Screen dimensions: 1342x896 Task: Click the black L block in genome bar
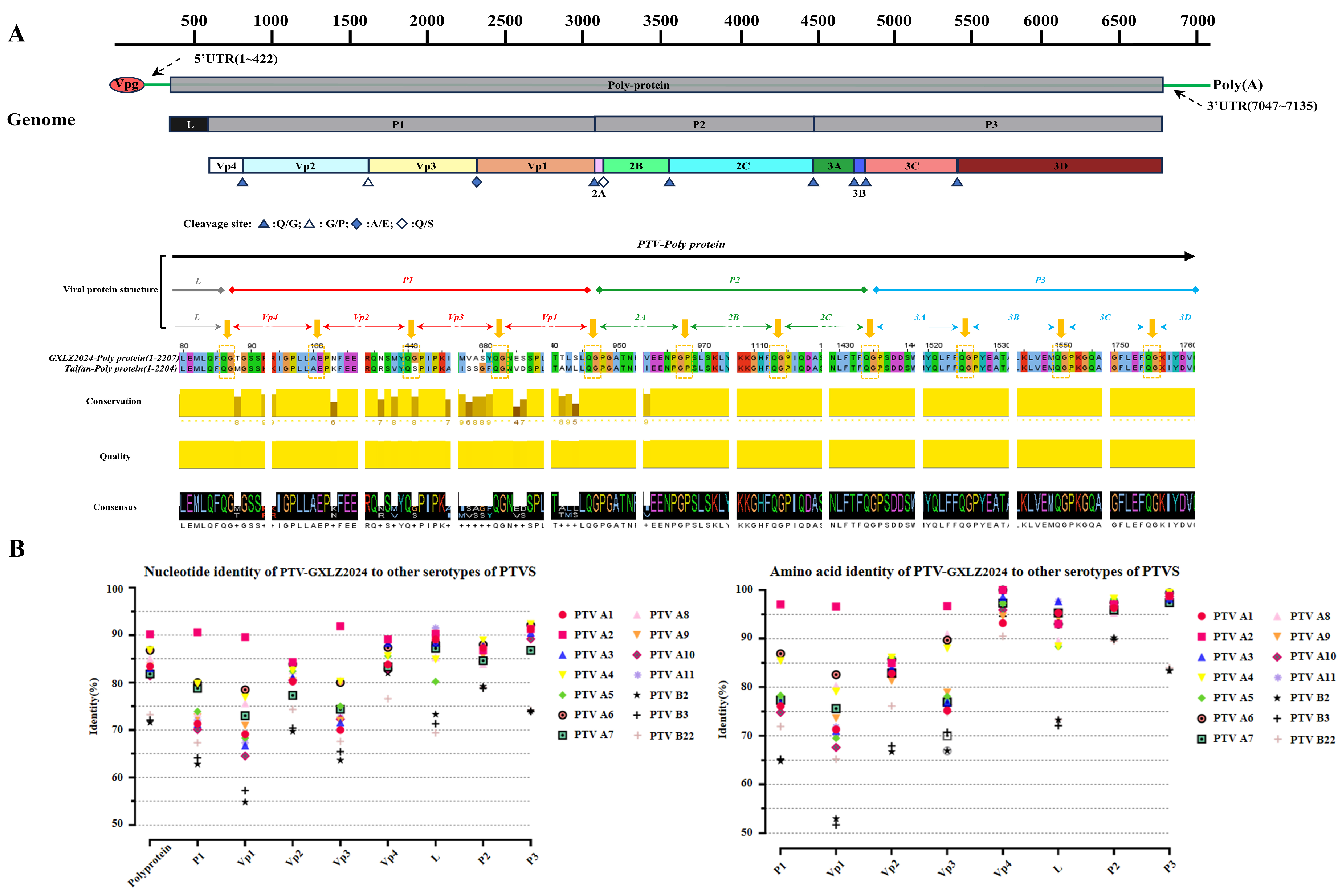click(x=190, y=124)
